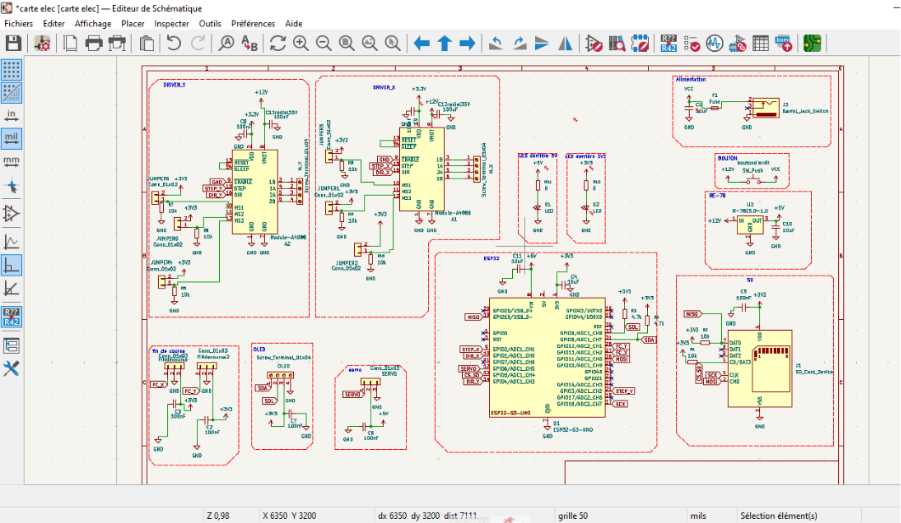Redo the undone action
This screenshot has height=523, width=901.
click(198, 43)
